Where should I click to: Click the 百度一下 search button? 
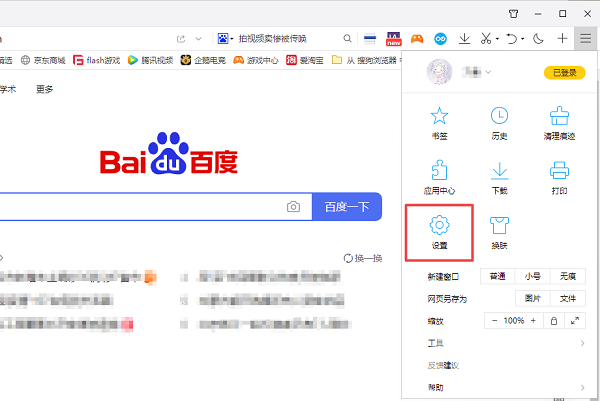tap(347, 207)
